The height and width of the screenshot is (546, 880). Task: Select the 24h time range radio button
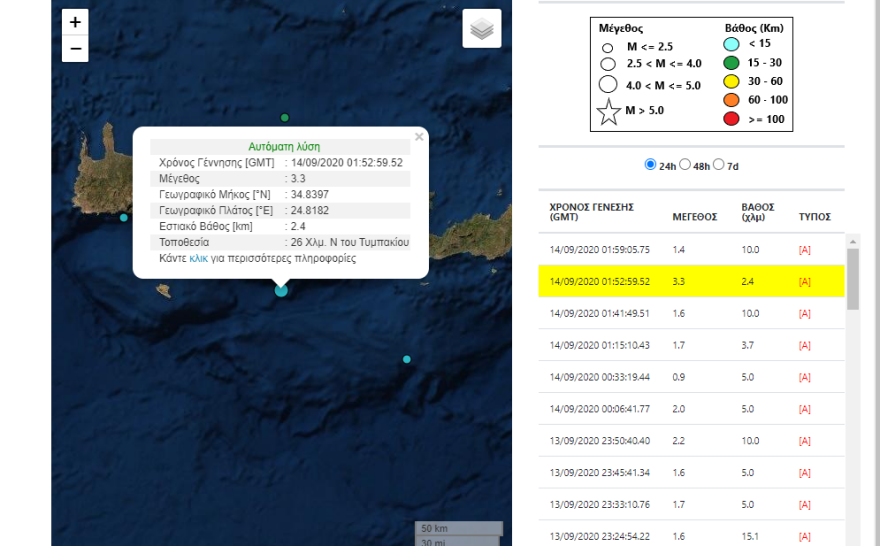click(x=650, y=164)
